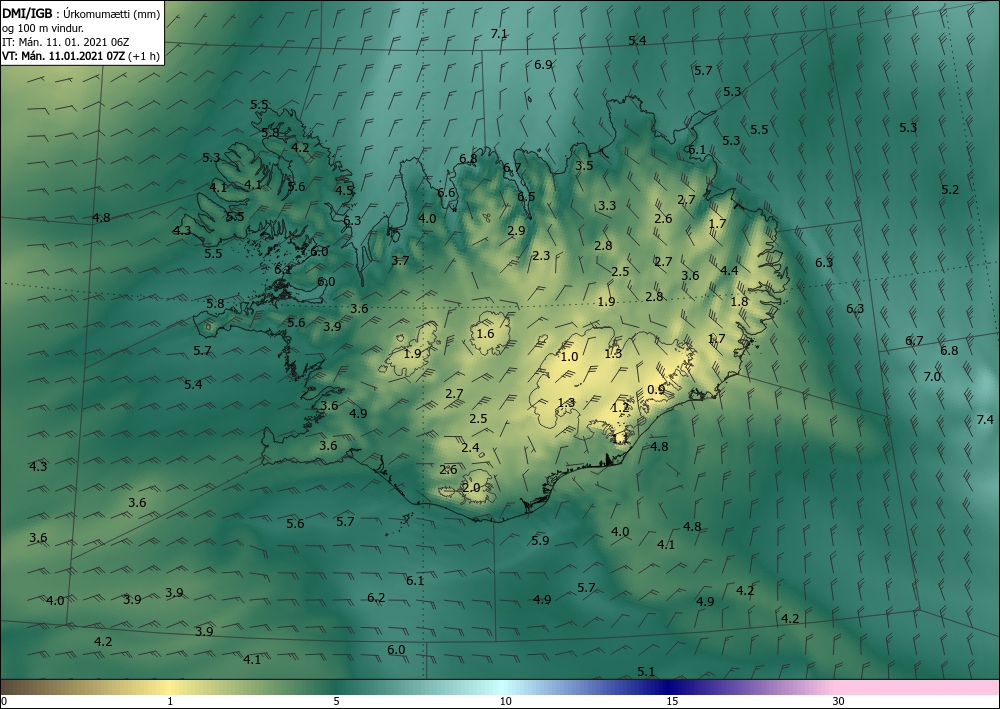Viewport: 1000px width, 709px height.
Task: Click the "4.4" value in east Iceland
Action: point(729,270)
